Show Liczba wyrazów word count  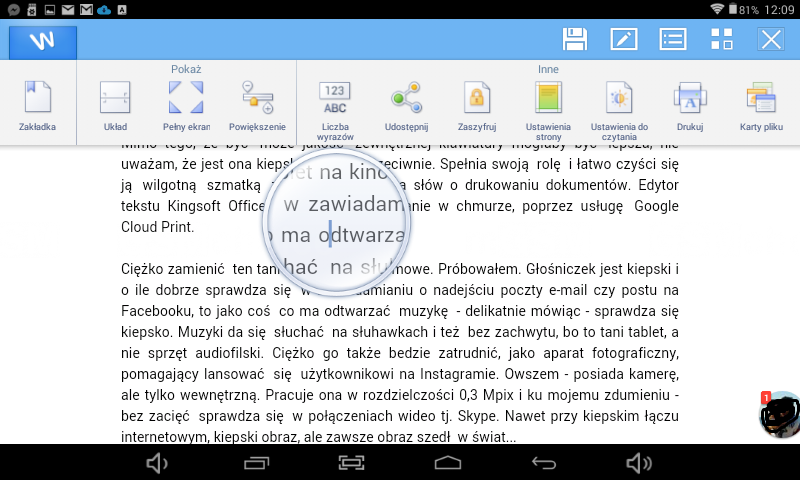pos(334,108)
